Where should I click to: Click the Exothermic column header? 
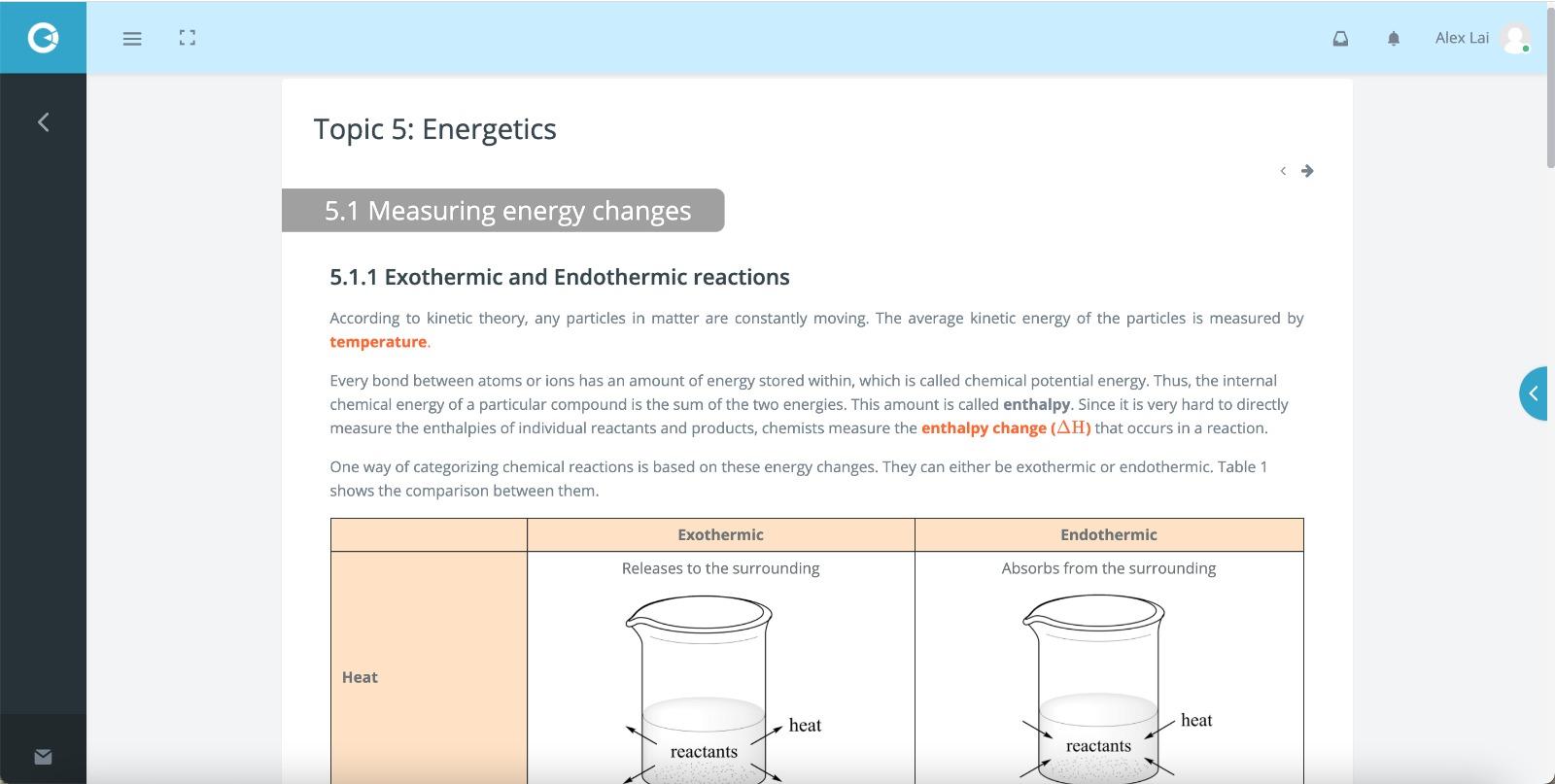pyautogui.click(x=720, y=534)
